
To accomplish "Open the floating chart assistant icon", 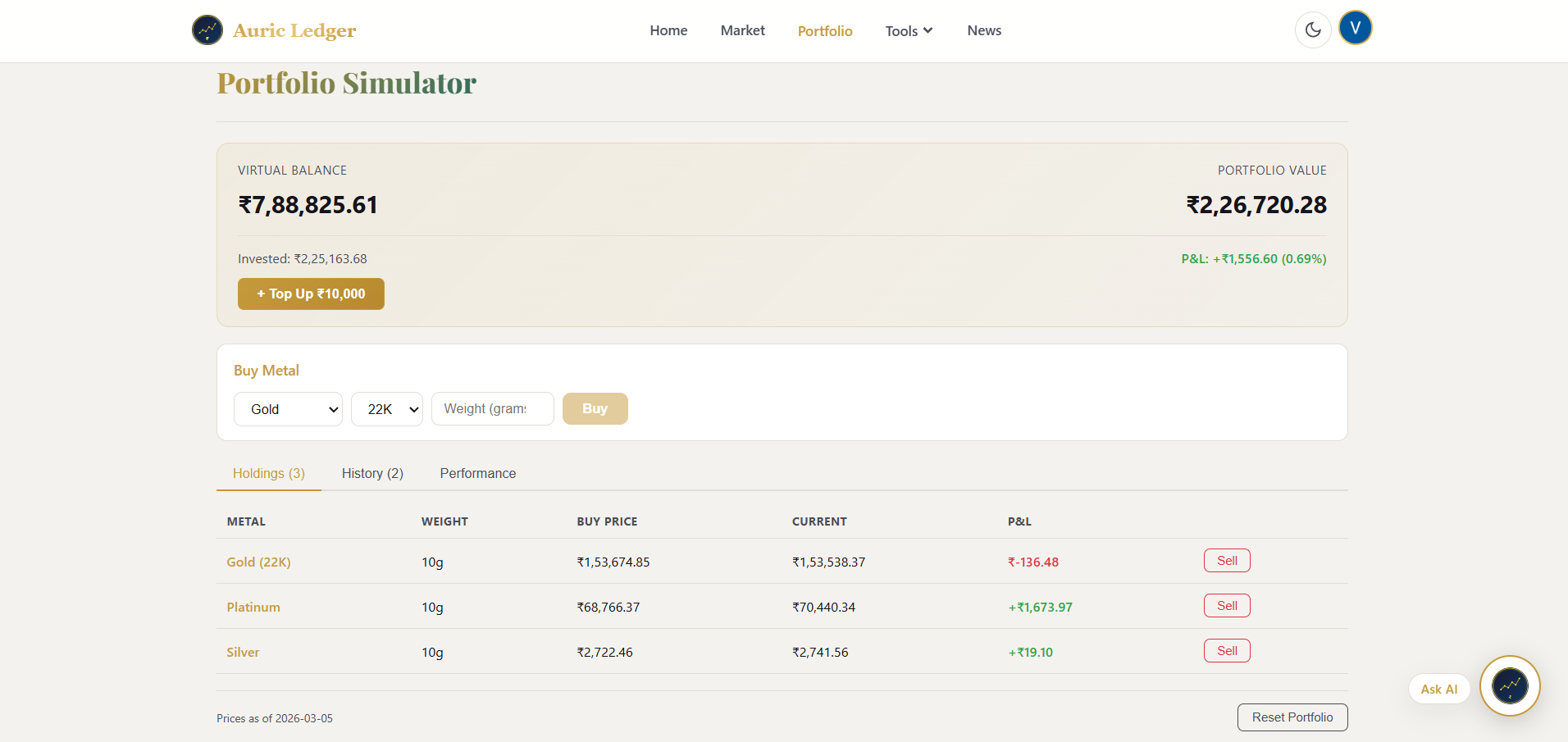I will click(1510, 685).
